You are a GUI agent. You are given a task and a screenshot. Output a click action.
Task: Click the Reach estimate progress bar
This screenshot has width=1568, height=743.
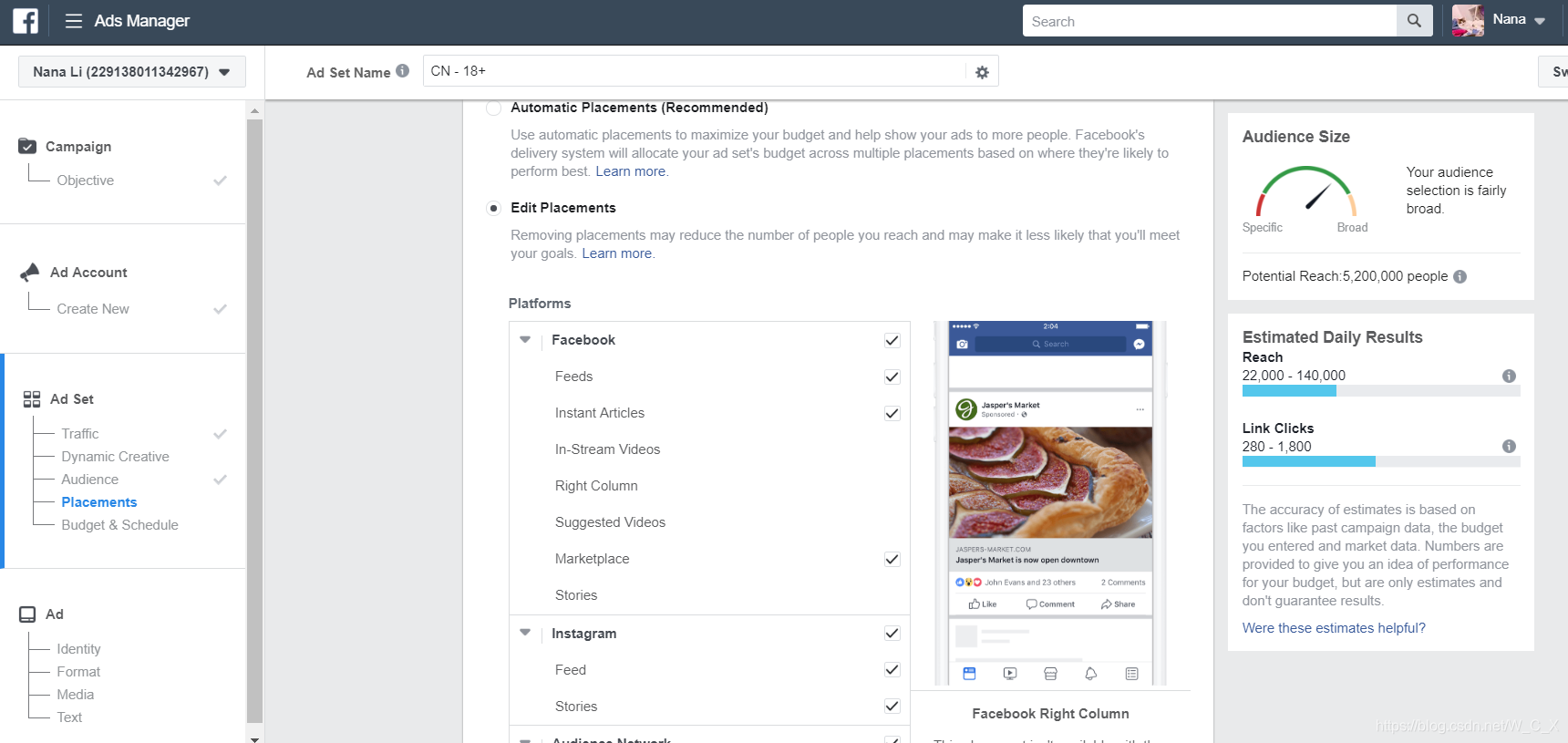point(1381,391)
